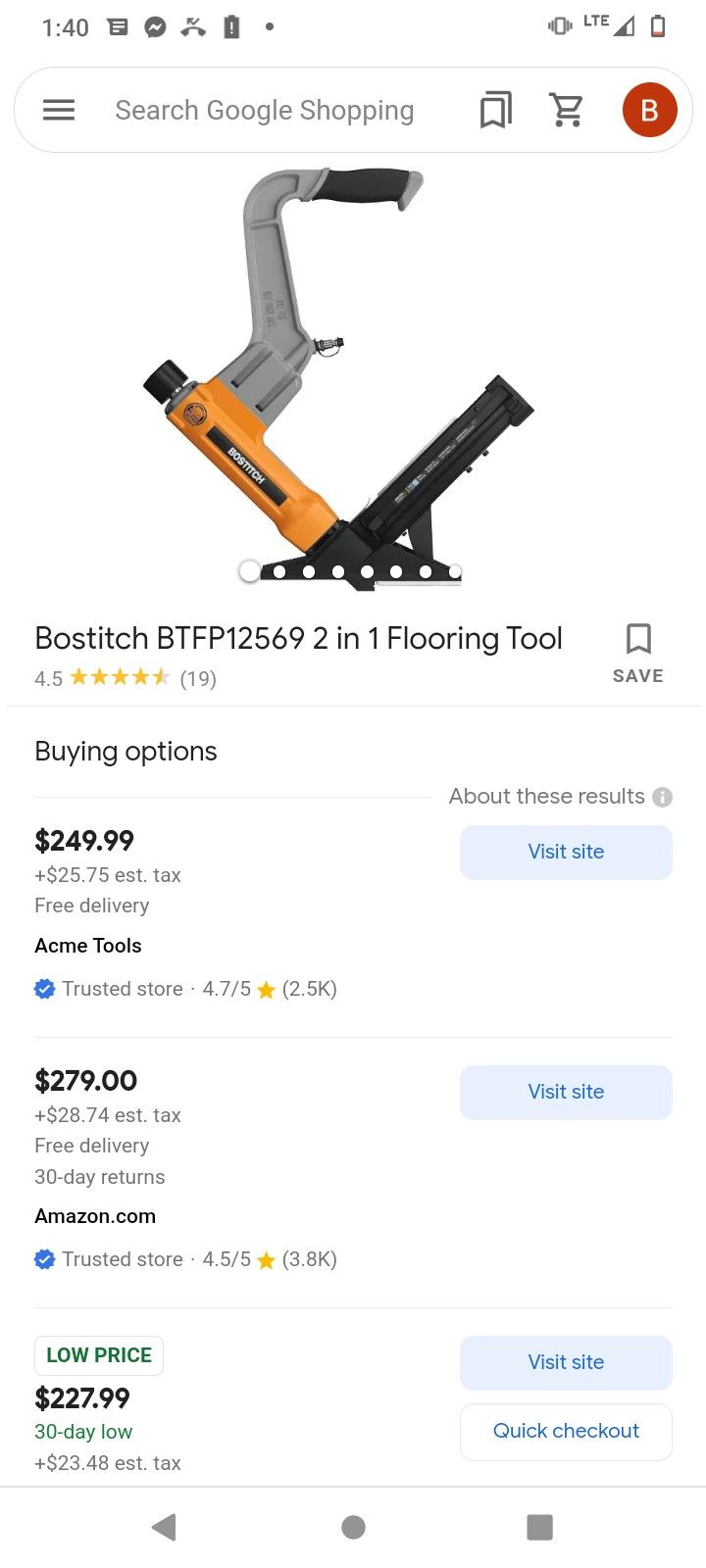Select the last image carousel dot
Image resolution: width=706 pixels, height=1568 pixels.
(x=455, y=571)
